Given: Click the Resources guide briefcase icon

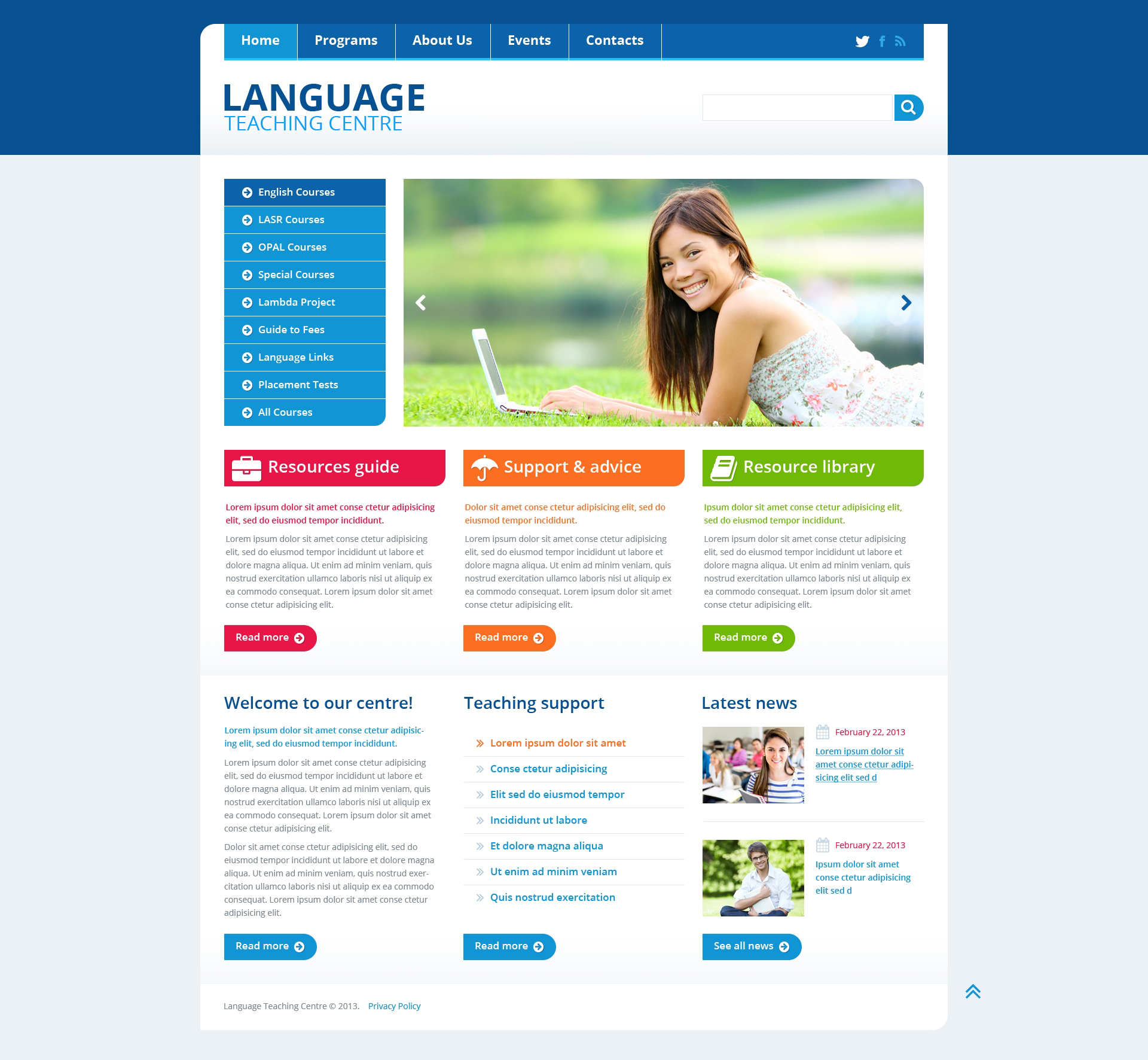Looking at the screenshot, I should (x=245, y=467).
